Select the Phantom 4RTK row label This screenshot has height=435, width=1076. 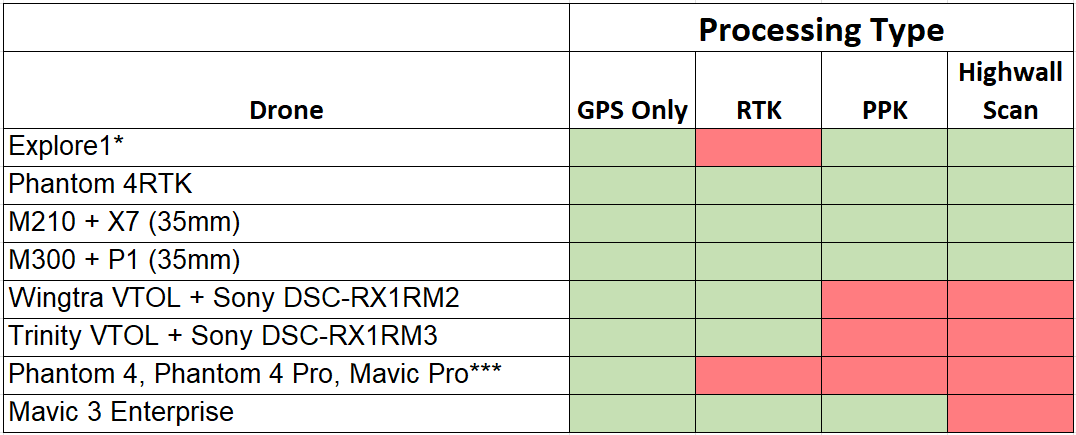[x=287, y=185]
